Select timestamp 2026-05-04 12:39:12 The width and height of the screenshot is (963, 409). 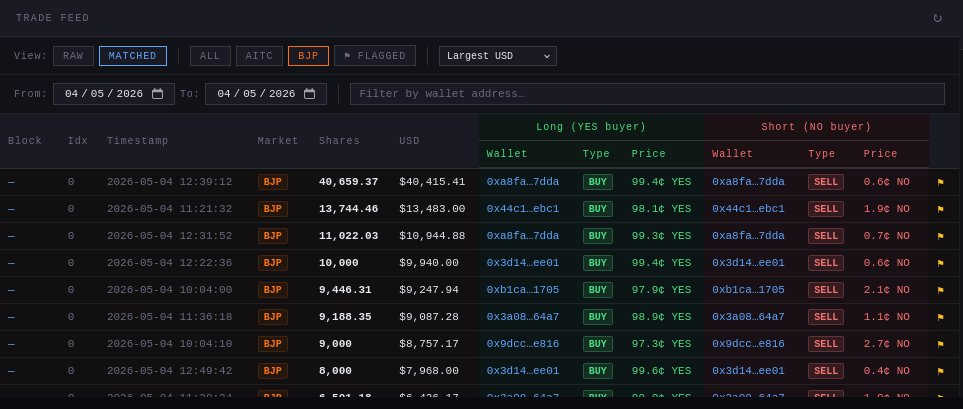pyautogui.click(x=170, y=182)
